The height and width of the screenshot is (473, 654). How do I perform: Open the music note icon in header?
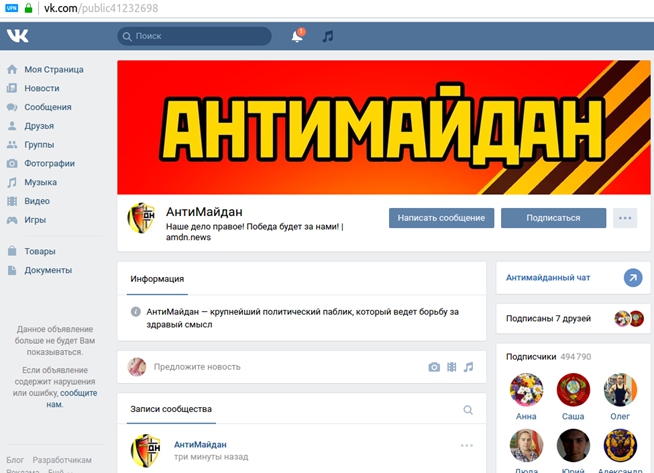[x=328, y=36]
